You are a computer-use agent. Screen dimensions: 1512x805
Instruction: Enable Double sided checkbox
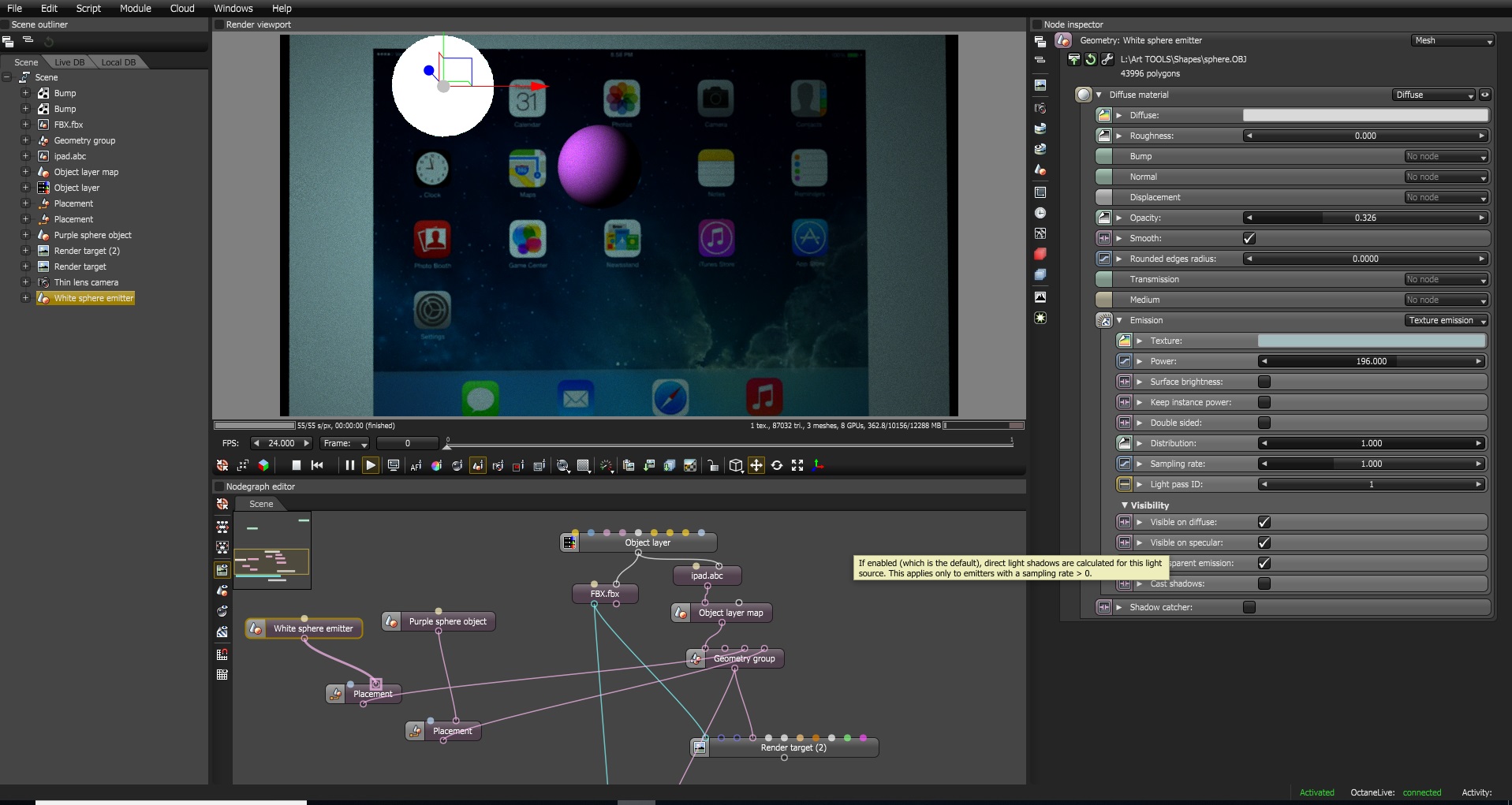[1264, 423]
